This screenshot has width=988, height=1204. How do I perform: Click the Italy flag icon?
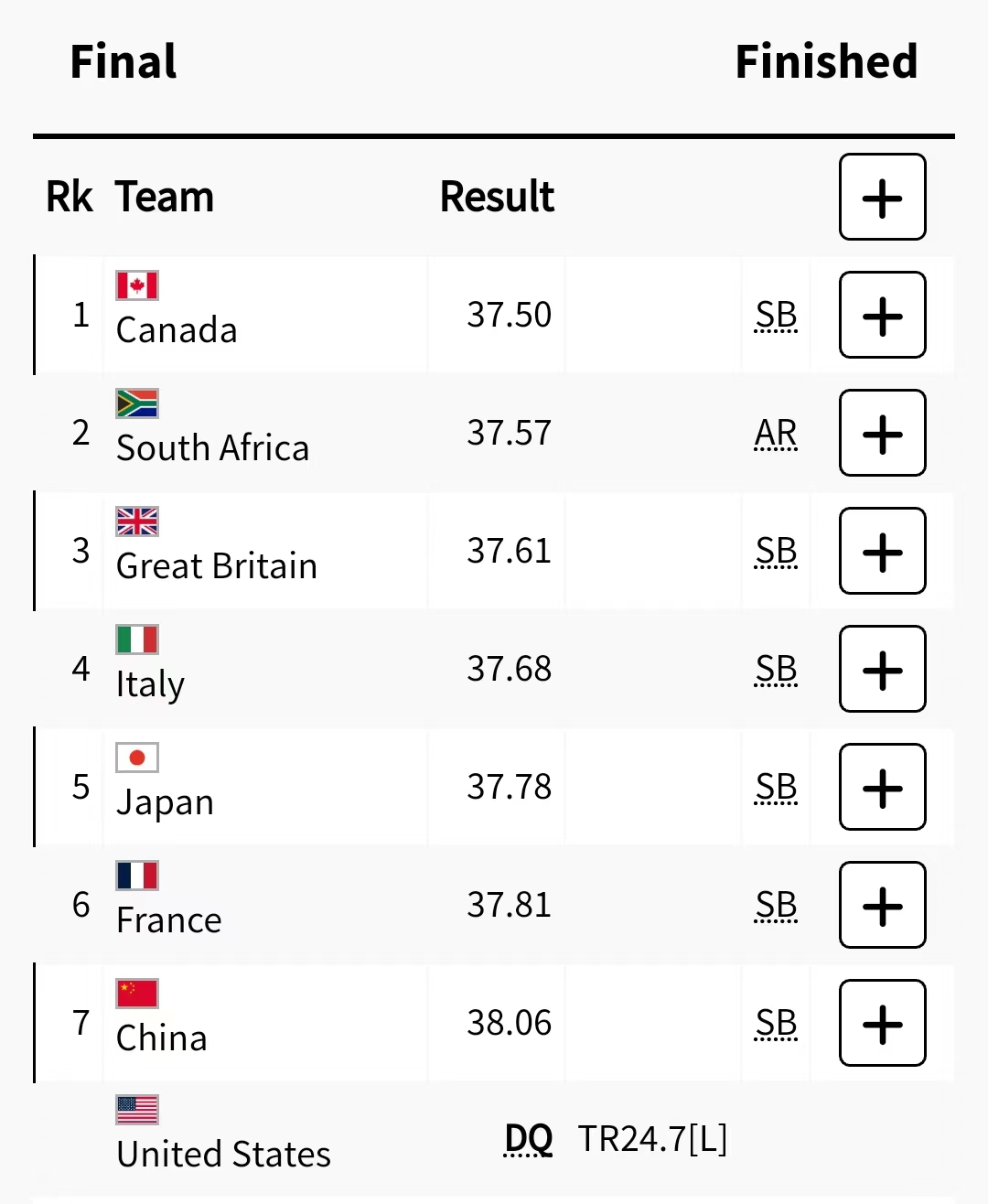pyautogui.click(x=137, y=640)
